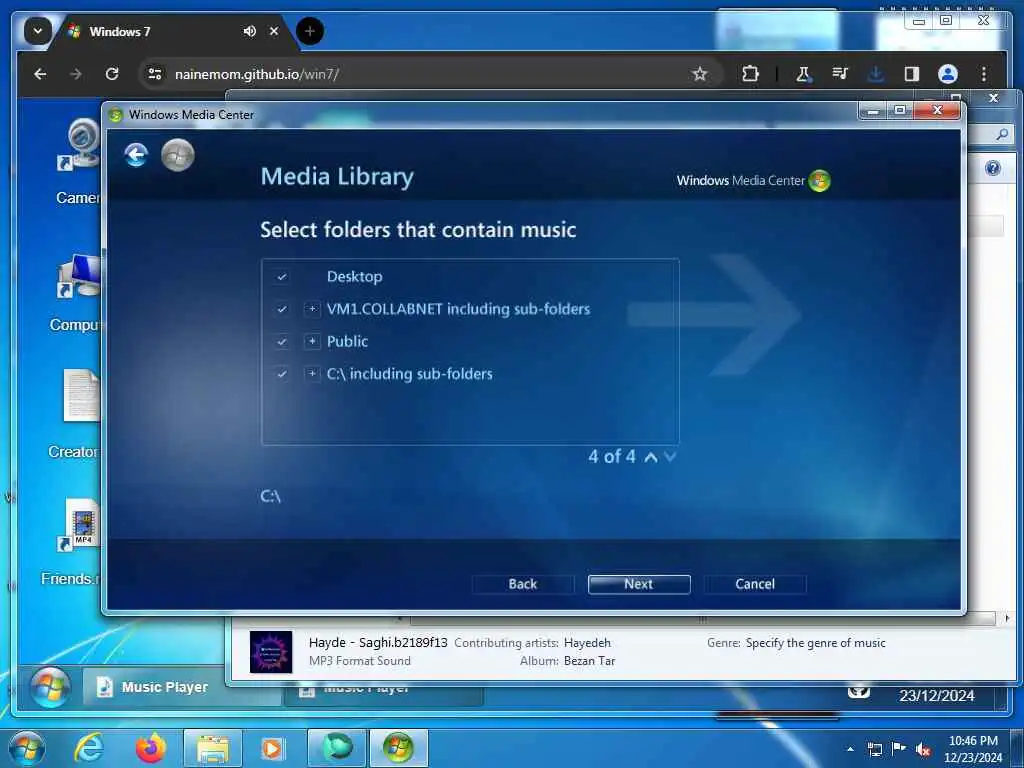Mute the Windows 7 tab audio icon
1024x768 pixels.
[x=249, y=31]
